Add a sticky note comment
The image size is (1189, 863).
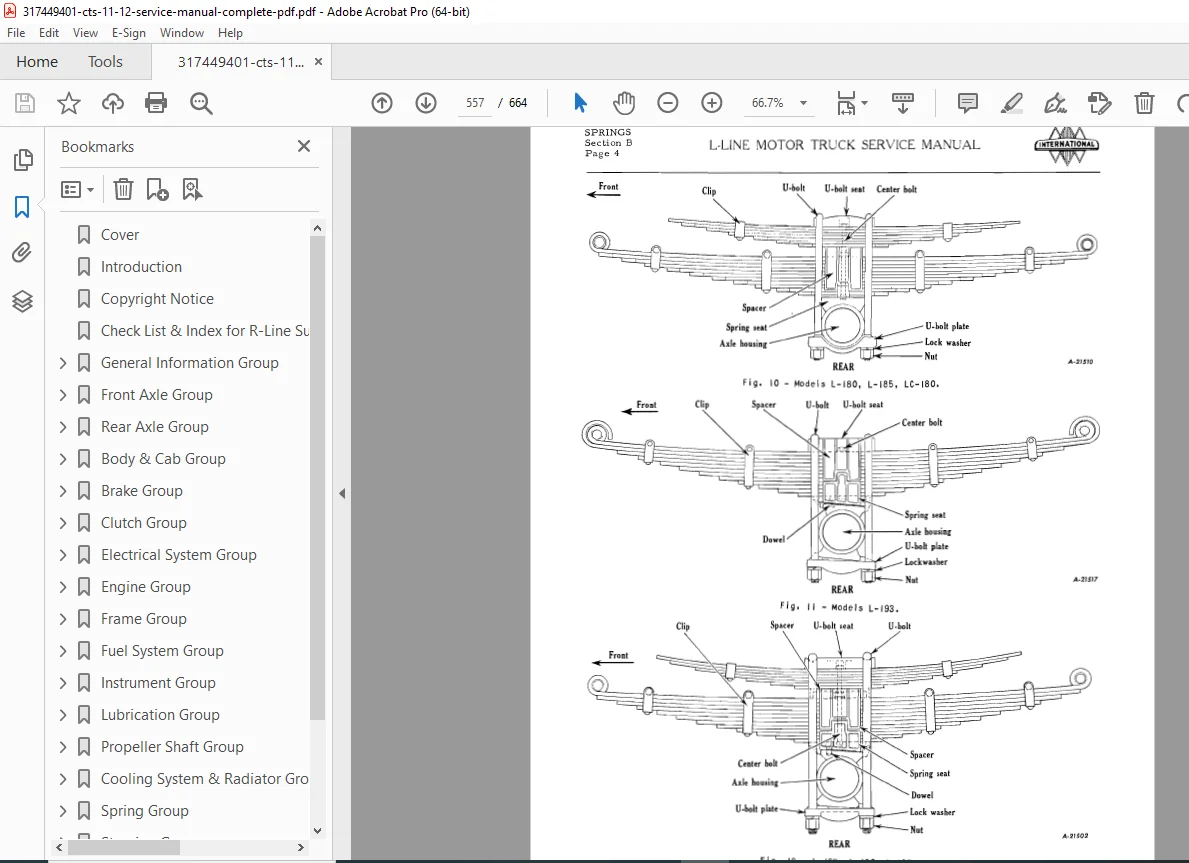tap(968, 102)
